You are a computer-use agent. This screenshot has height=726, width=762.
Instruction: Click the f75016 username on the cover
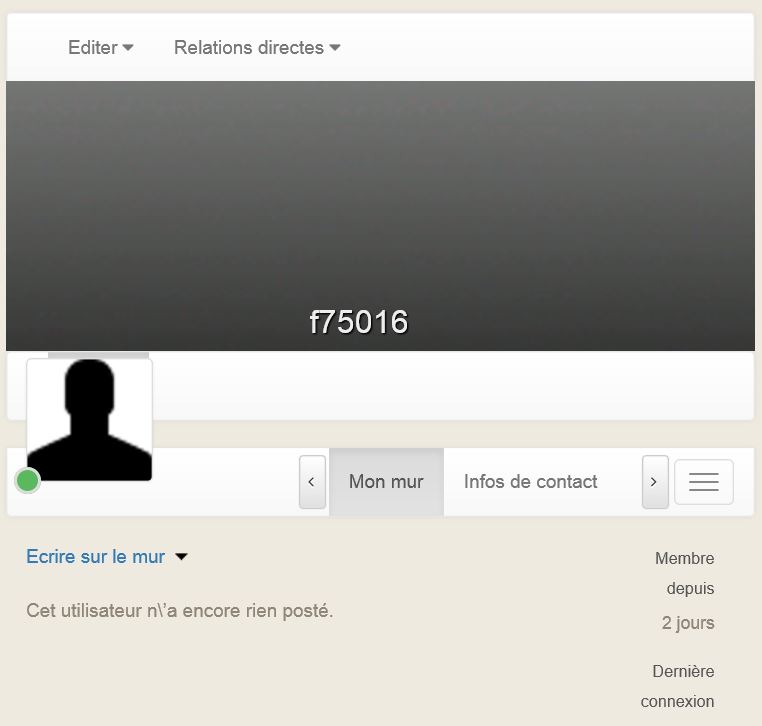click(359, 322)
